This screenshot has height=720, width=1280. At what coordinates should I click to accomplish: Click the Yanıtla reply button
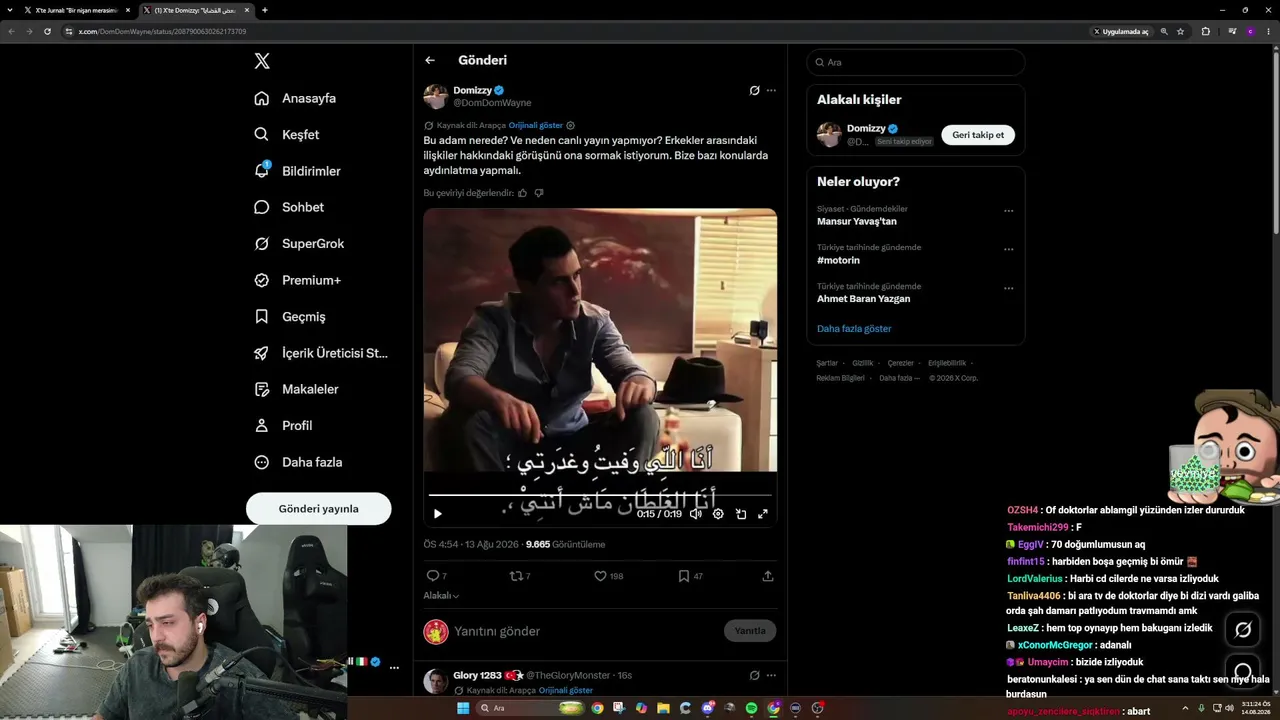(x=750, y=631)
